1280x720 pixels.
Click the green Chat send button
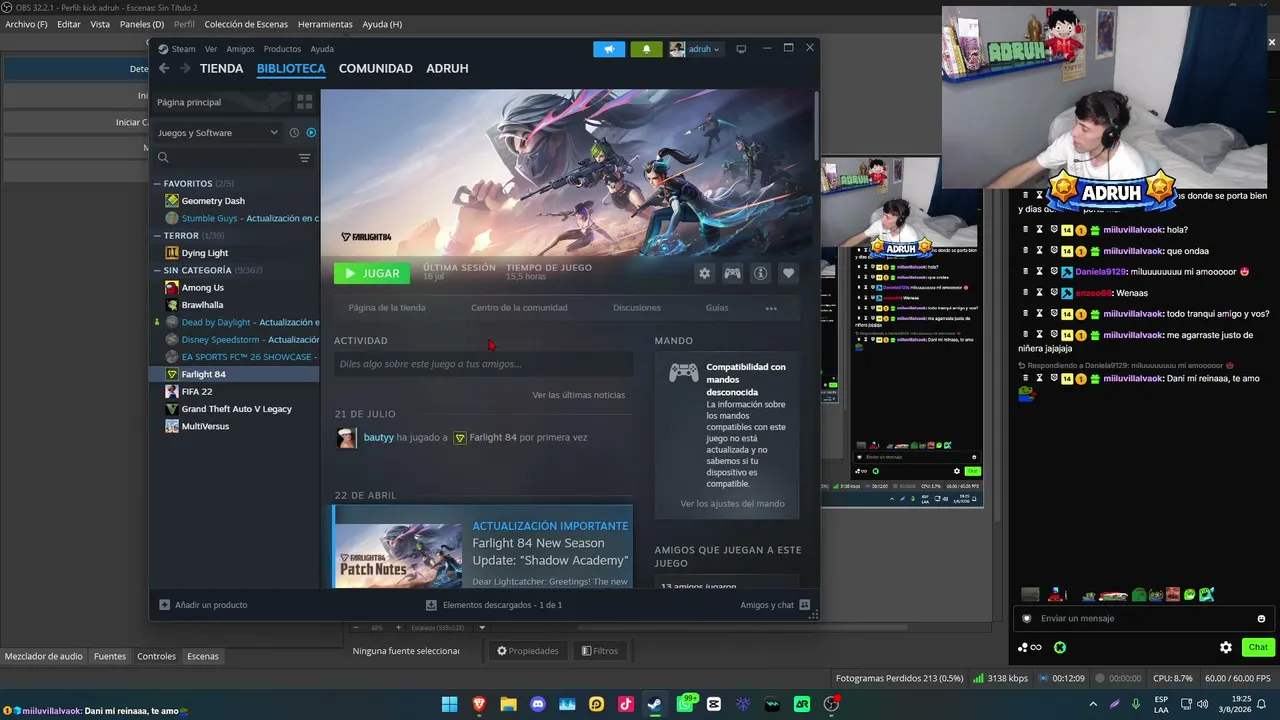(x=1258, y=648)
